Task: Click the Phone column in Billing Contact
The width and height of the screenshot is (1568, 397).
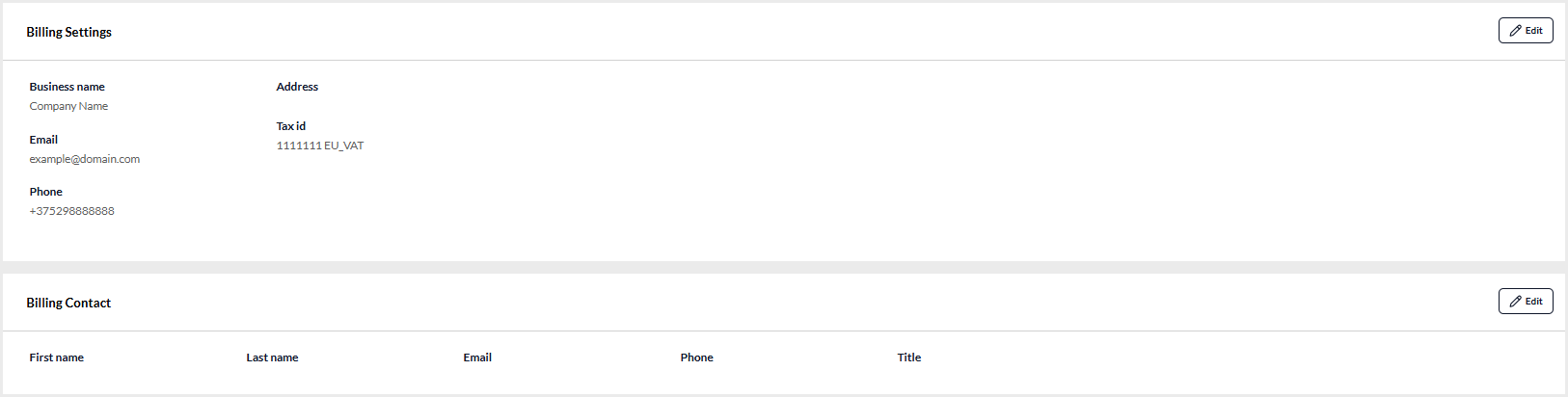Action: click(696, 357)
